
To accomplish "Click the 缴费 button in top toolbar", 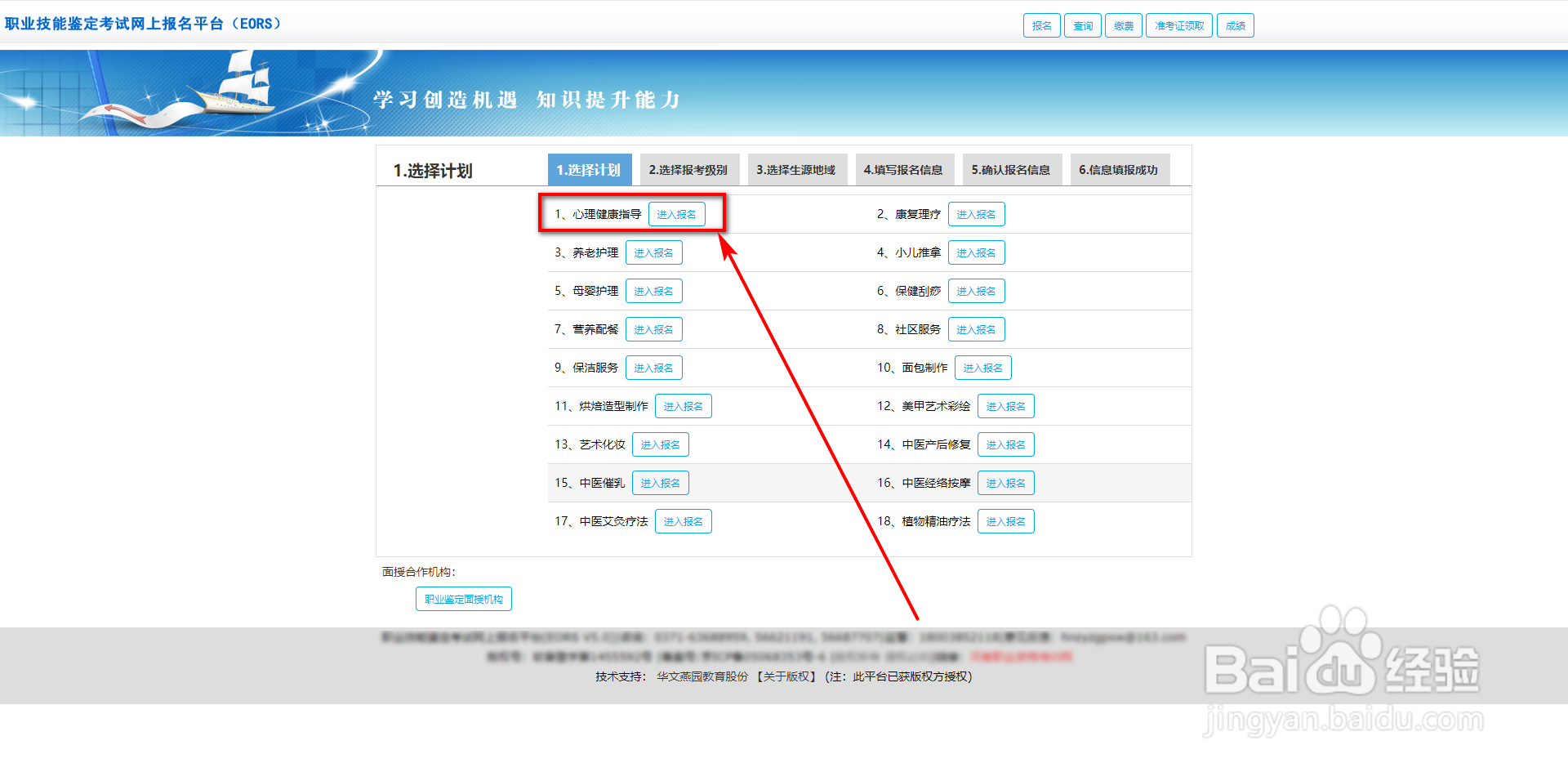I will click(1123, 25).
